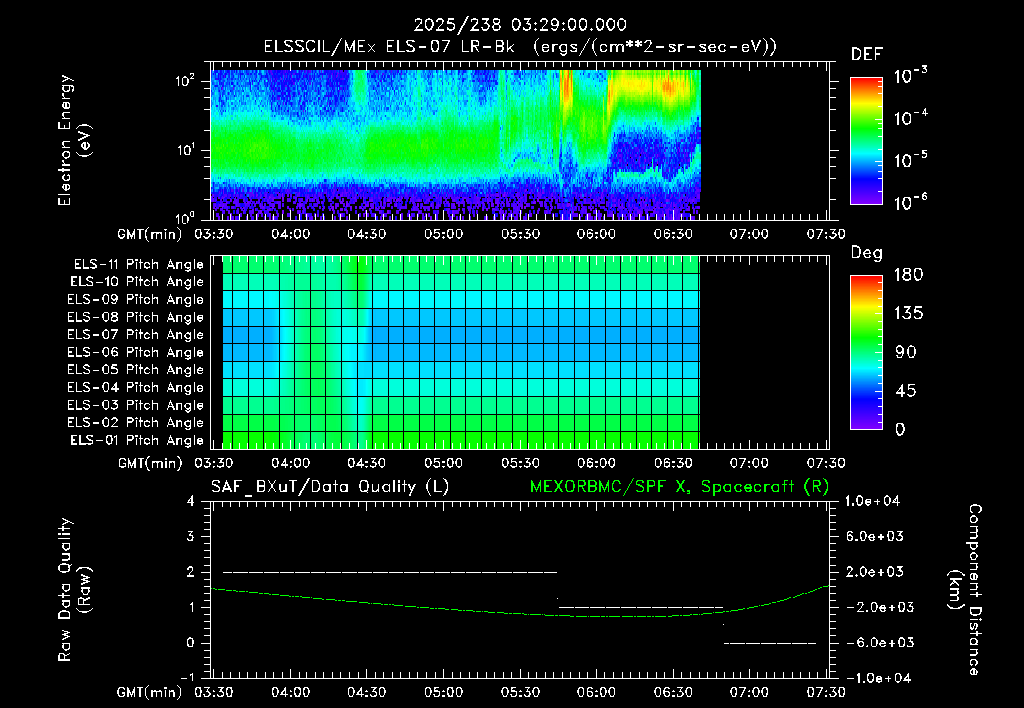
Task: Click the ELSSCIL/MEx ELS-07 LR-Bk plot title
Action: (x=520, y=47)
